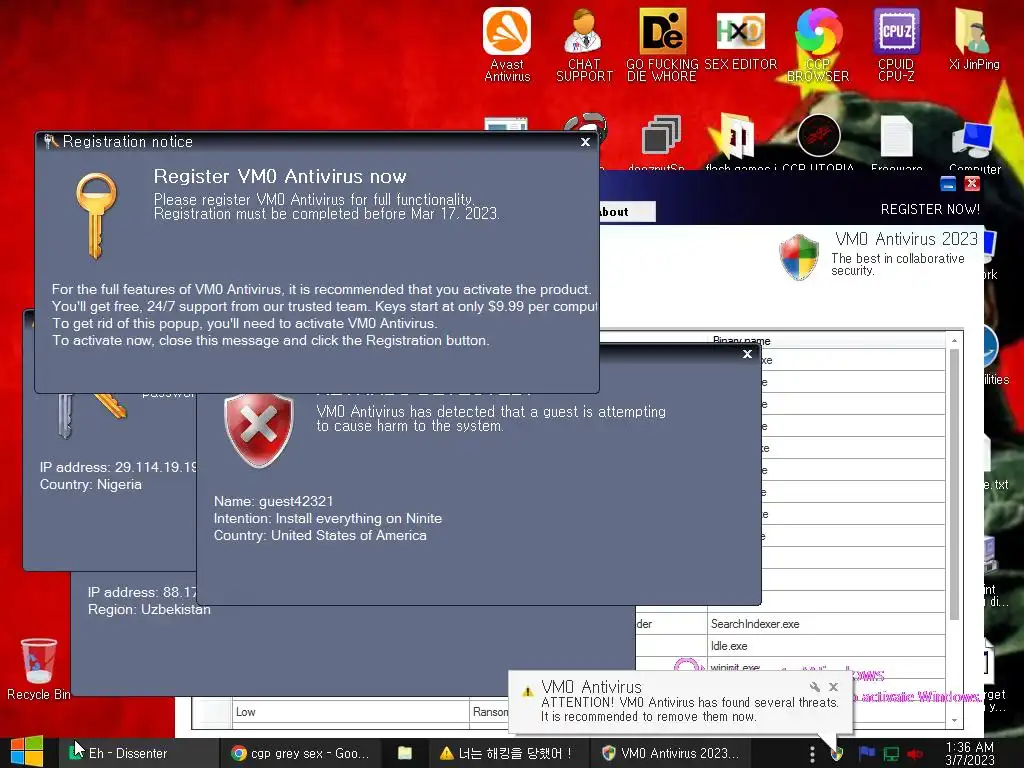Open the CCP UTOPIA desktop icon

point(818,140)
